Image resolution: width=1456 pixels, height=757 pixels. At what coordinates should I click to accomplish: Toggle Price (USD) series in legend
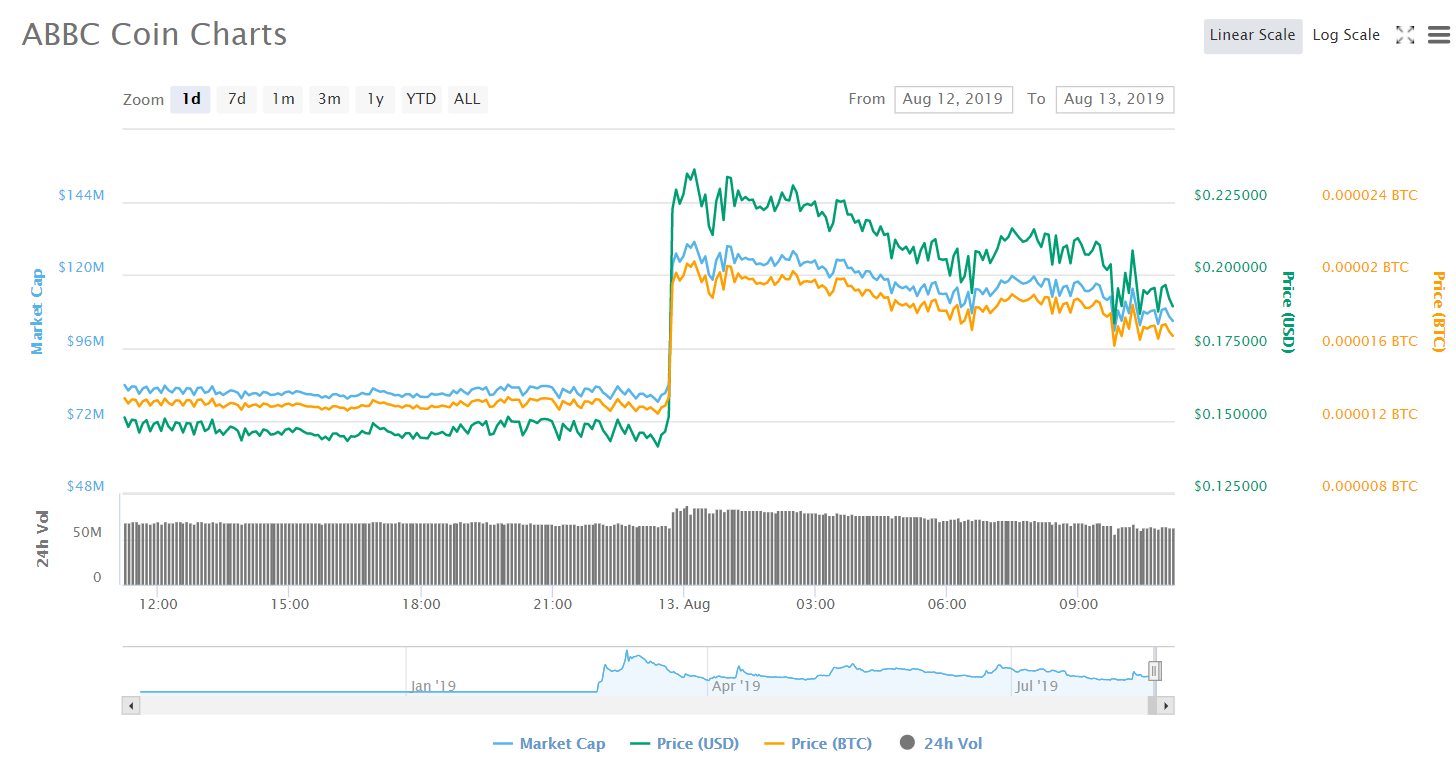(685, 743)
